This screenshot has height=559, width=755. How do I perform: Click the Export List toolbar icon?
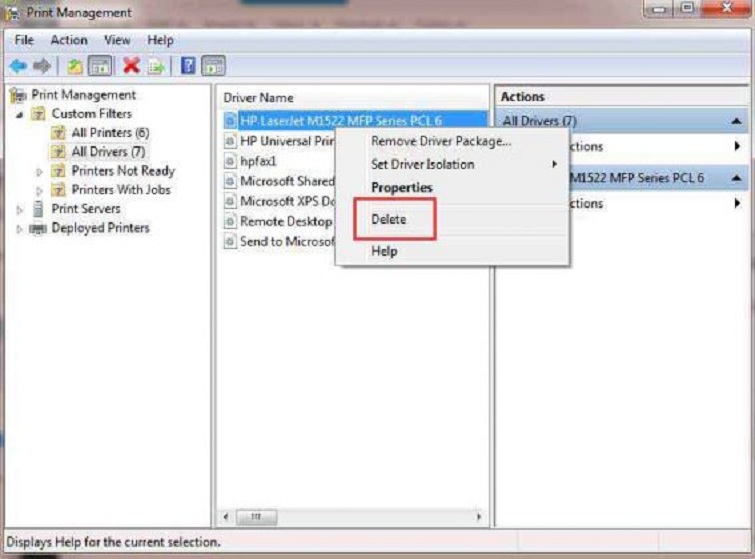(x=156, y=66)
